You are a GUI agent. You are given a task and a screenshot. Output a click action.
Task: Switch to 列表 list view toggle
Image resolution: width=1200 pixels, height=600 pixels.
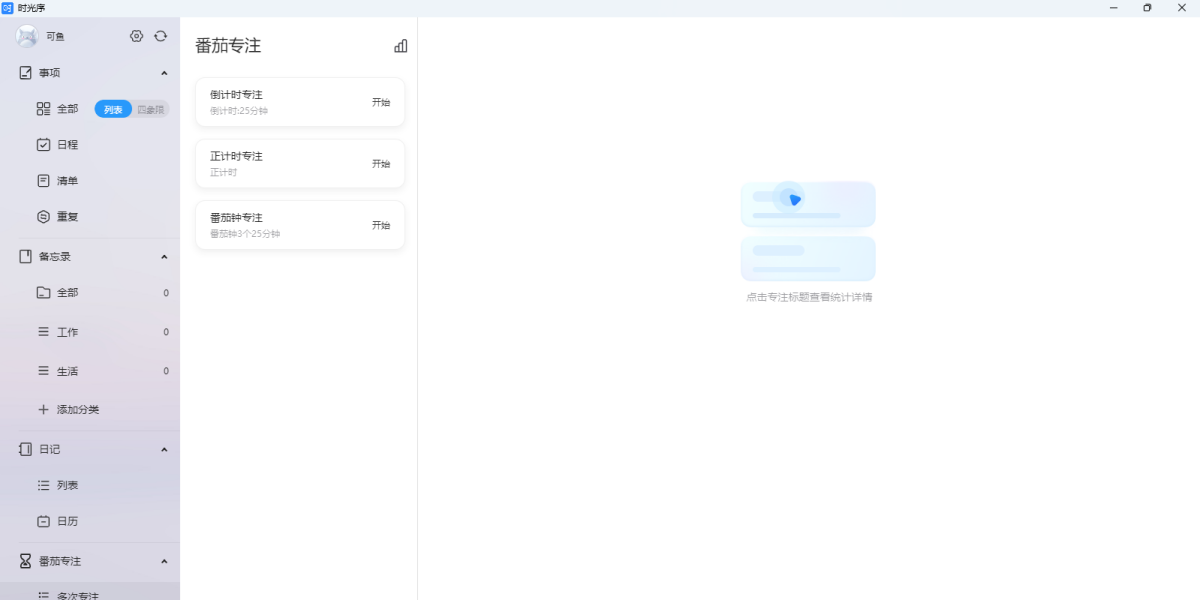click(113, 109)
